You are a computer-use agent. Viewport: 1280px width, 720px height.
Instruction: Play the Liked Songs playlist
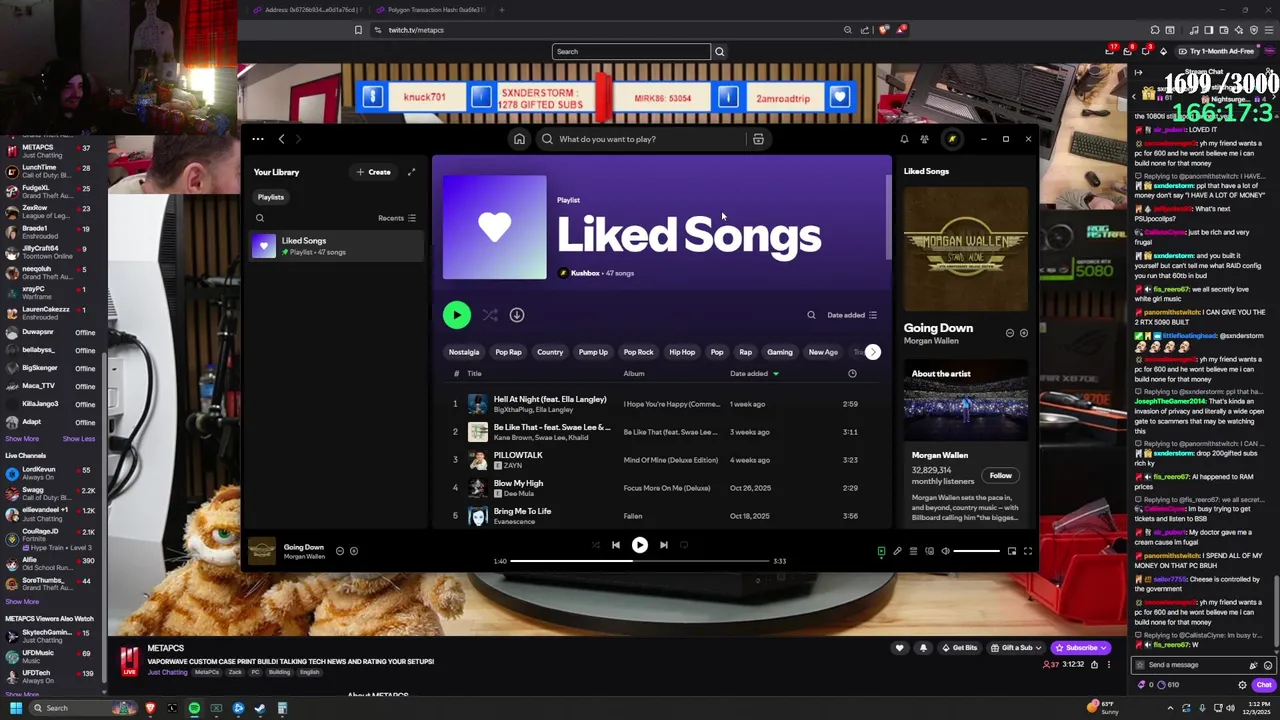click(457, 315)
